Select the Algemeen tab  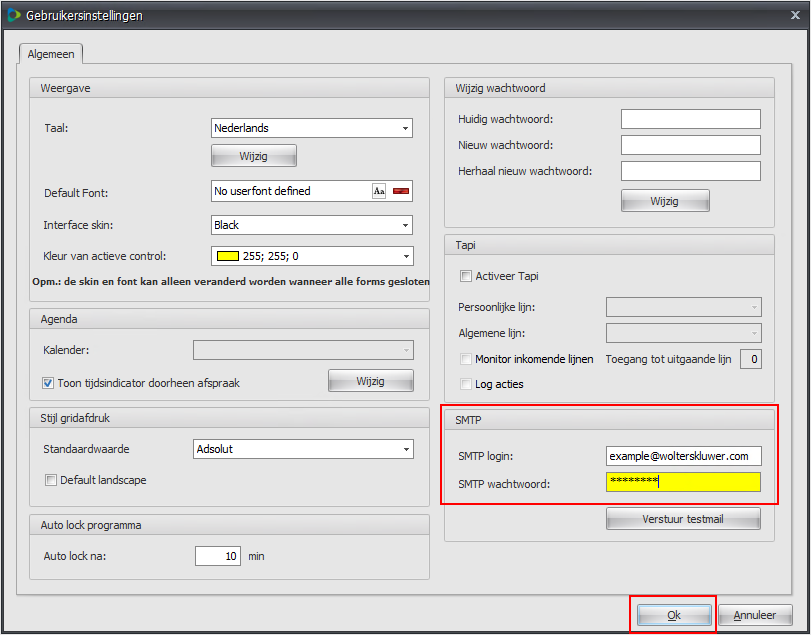[x=50, y=54]
